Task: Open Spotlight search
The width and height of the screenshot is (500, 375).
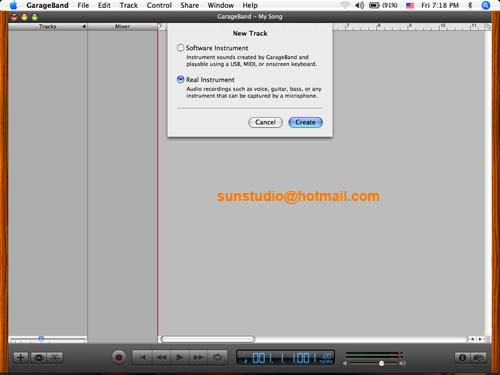Action: click(486, 5)
